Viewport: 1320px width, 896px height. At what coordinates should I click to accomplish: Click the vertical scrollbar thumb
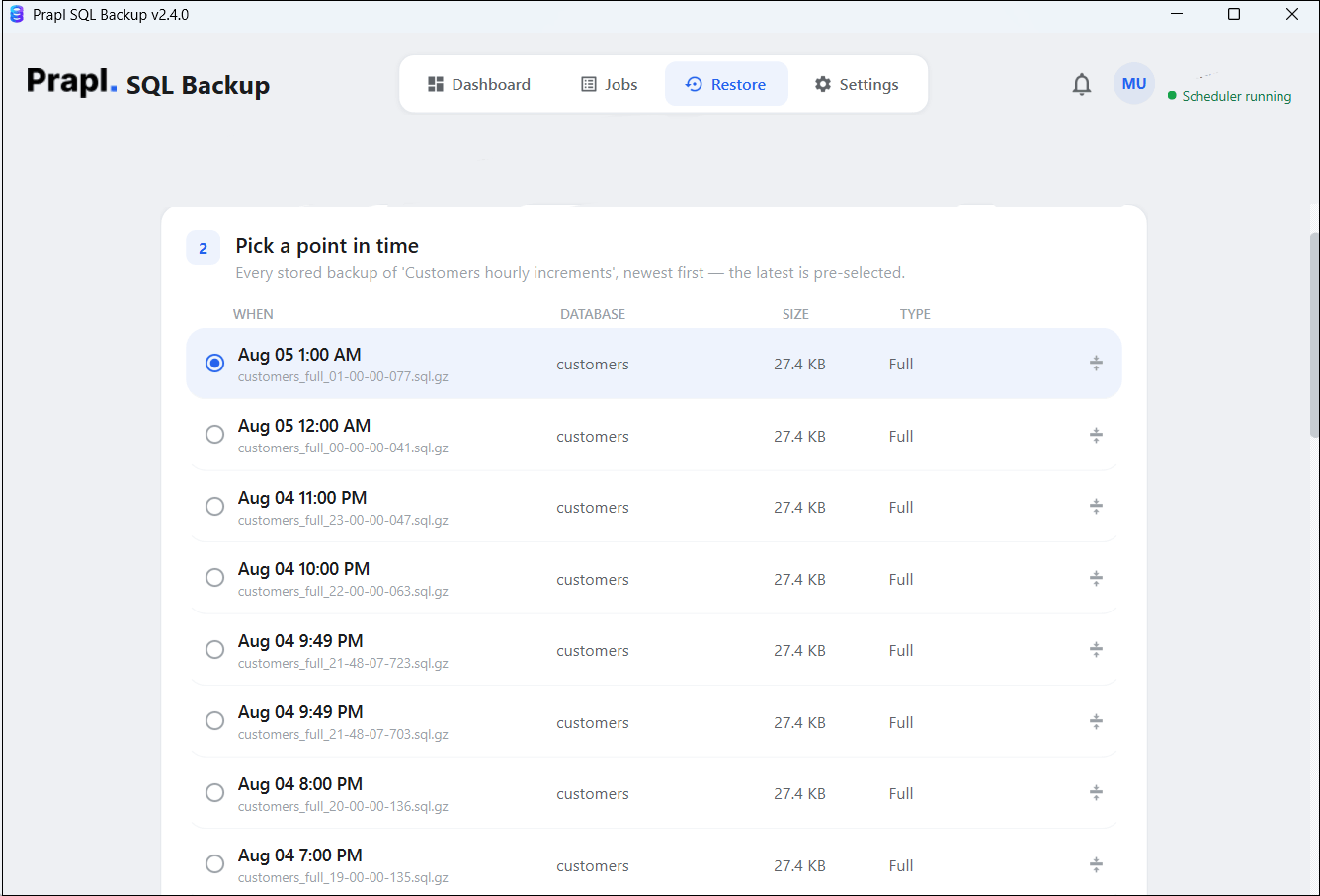tap(1314, 336)
